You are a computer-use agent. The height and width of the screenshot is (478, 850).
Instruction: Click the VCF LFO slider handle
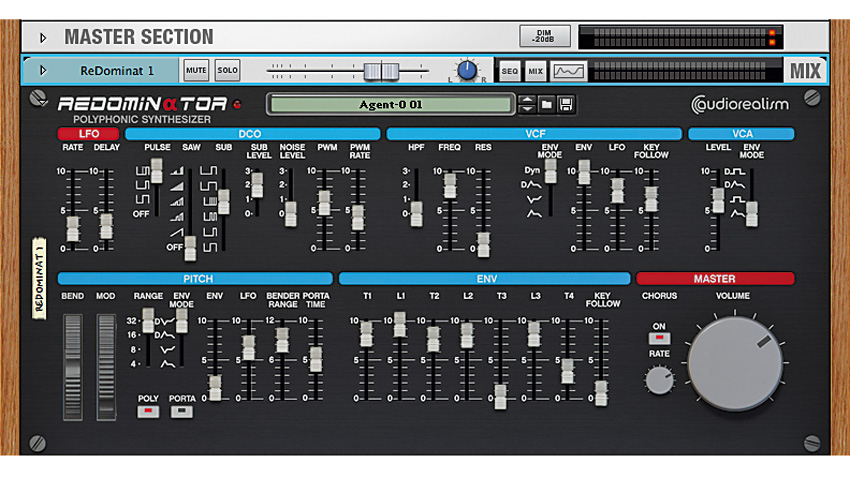tap(617, 191)
